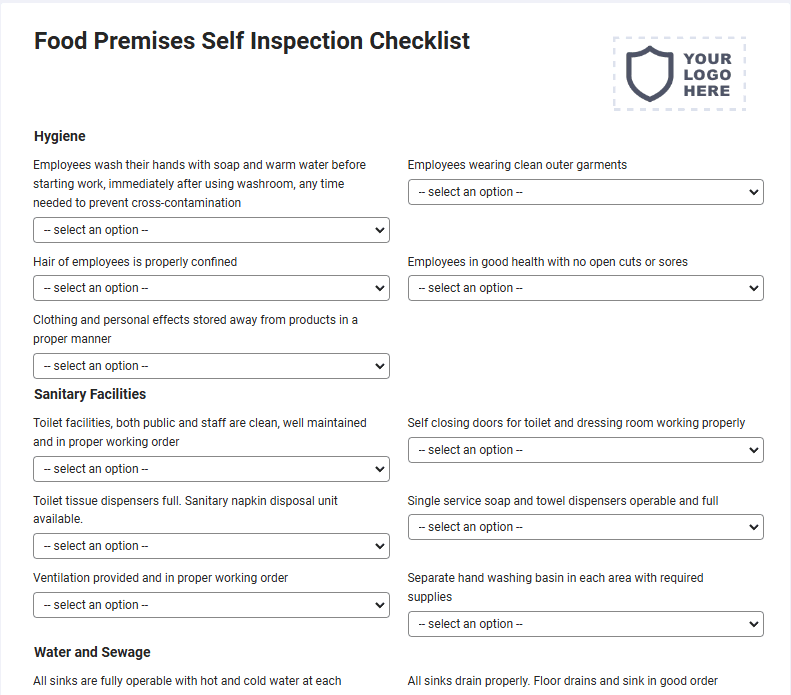791x695 pixels.
Task: Open toilet tissue dispensers full dropdown
Action: (x=211, y=546)
